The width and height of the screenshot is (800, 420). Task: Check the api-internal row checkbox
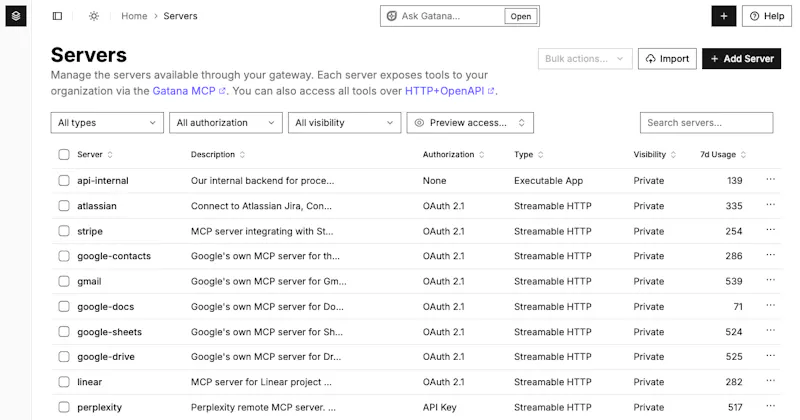[64, 181]
